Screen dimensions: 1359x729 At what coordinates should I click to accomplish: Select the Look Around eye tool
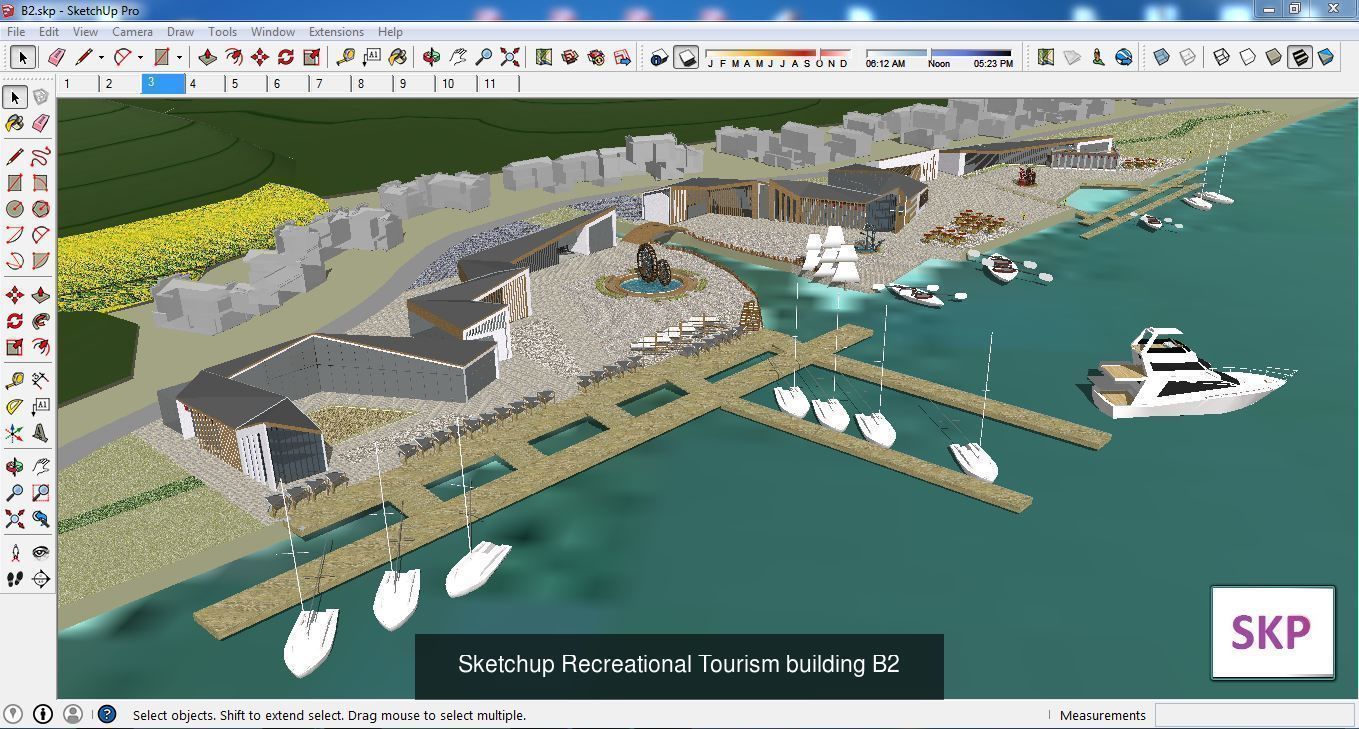pyautogui.click(x=40, y=553)
